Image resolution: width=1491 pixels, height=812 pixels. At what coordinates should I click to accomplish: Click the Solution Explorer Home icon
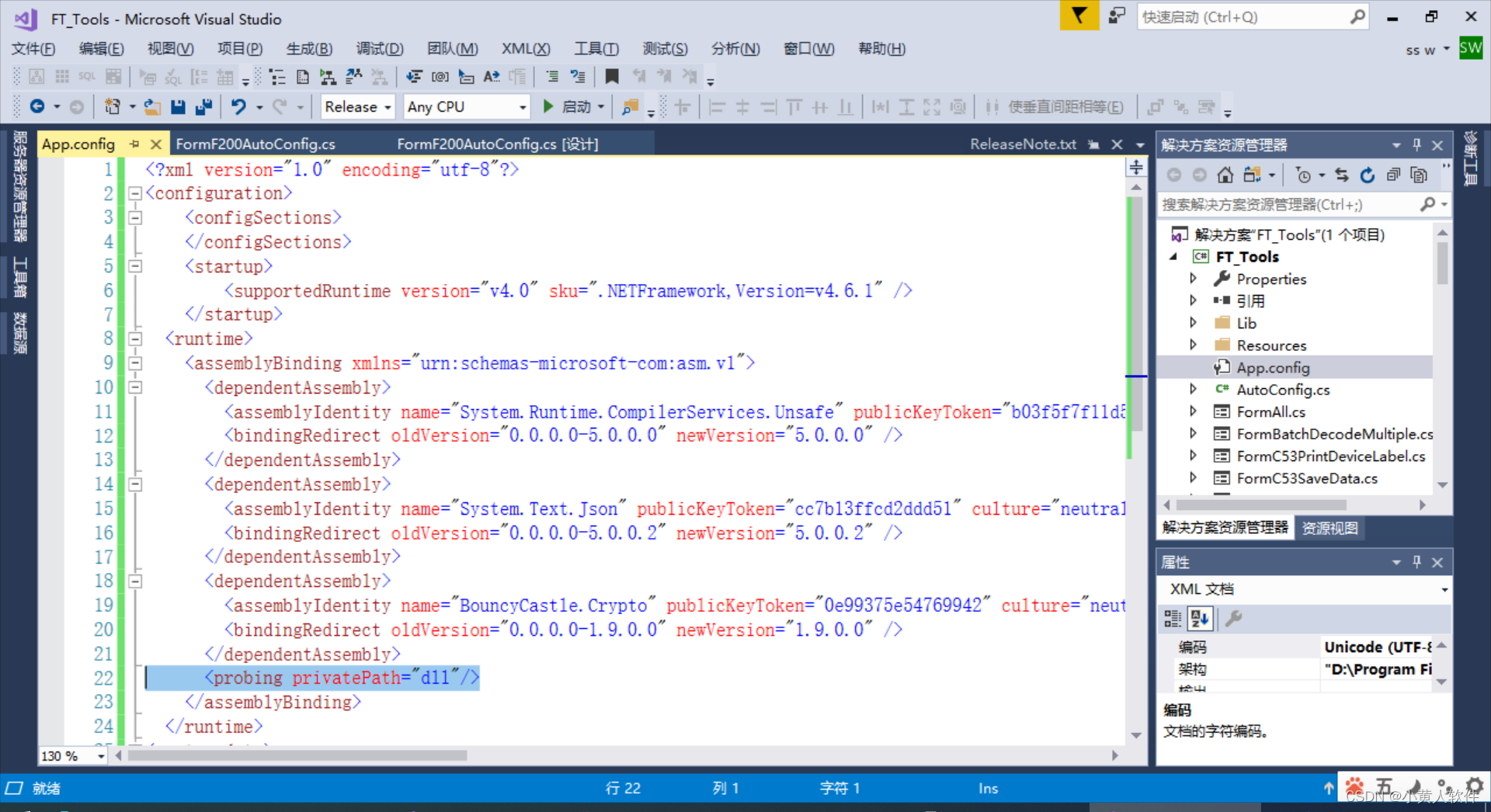pos(1225,175)
